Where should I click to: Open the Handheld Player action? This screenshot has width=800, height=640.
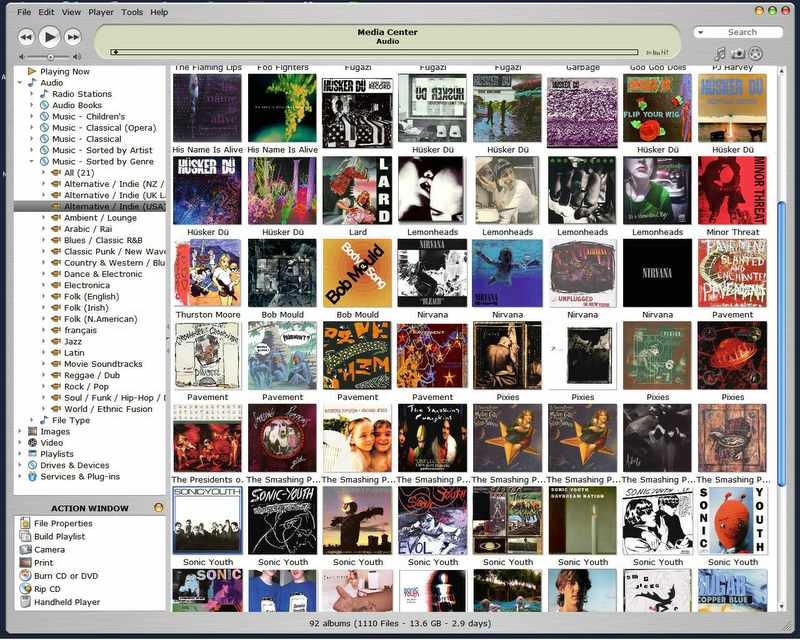point(67,602)
